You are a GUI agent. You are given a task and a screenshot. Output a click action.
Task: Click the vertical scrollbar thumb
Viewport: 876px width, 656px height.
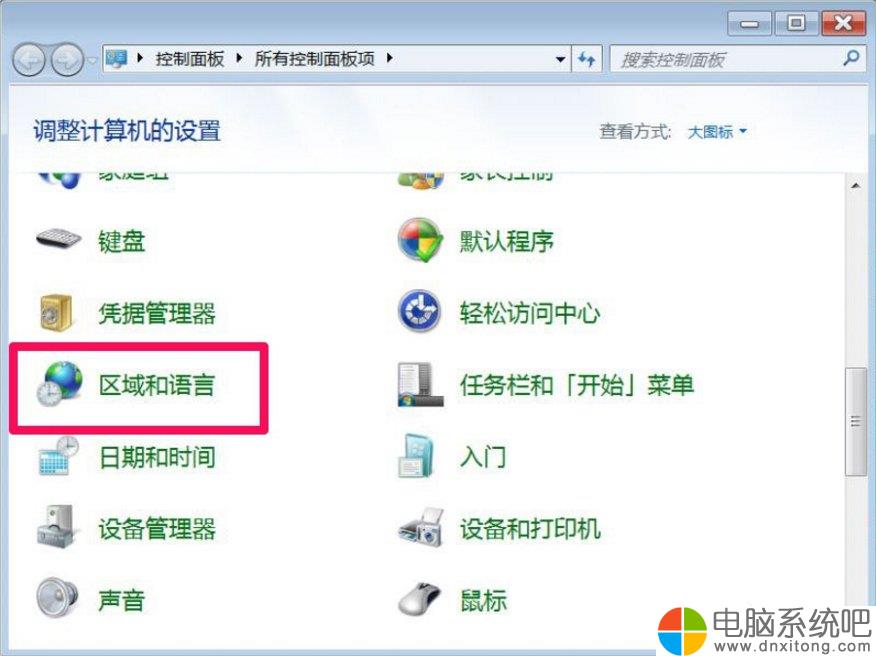tap(855, 422)
